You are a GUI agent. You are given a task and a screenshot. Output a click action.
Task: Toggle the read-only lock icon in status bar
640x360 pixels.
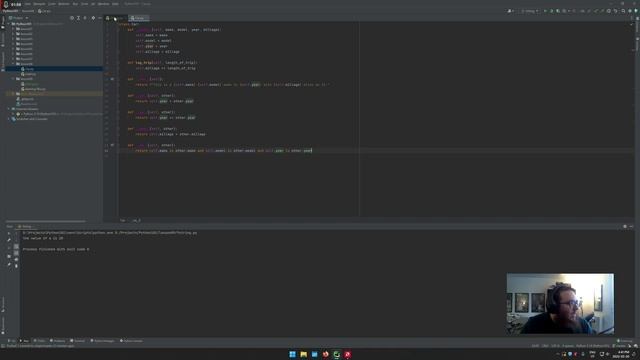630,346
